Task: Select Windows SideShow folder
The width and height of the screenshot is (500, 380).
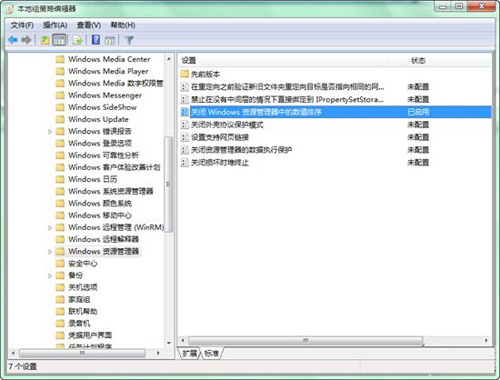Action: [x=102, y=107]
